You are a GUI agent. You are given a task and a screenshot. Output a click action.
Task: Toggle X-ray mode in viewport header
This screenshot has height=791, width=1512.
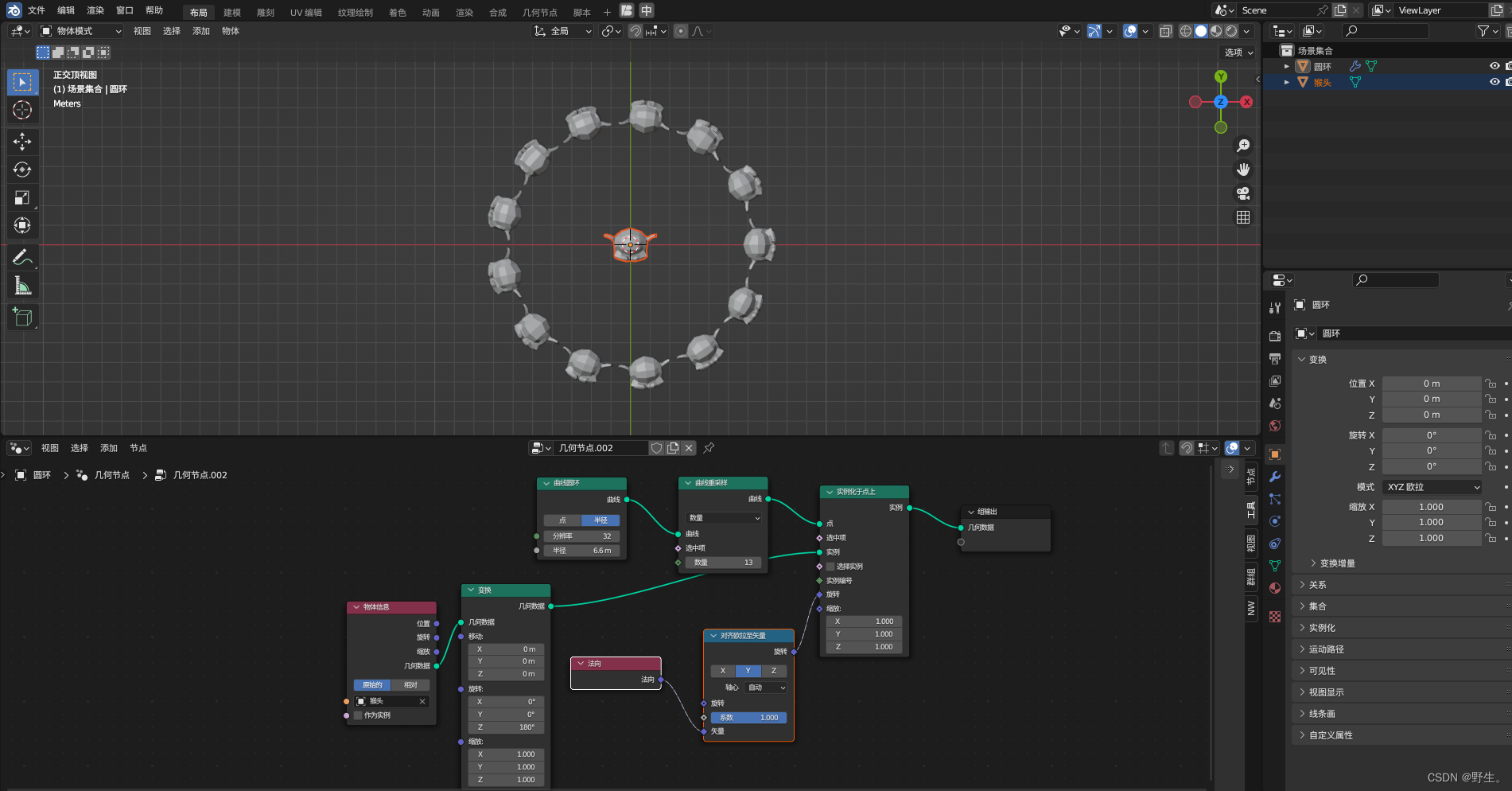(x=1165, y=31)
